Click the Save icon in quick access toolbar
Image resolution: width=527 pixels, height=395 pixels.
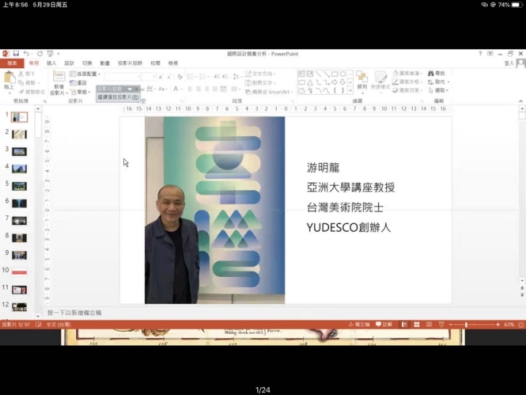[x=16, y=54]
